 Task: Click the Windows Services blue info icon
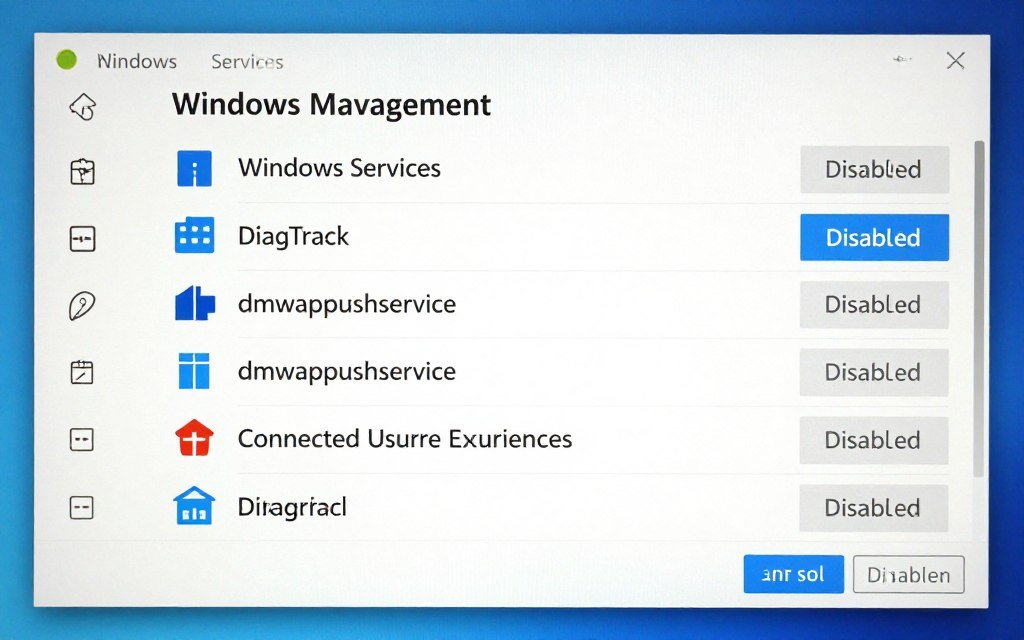(194, 168)
